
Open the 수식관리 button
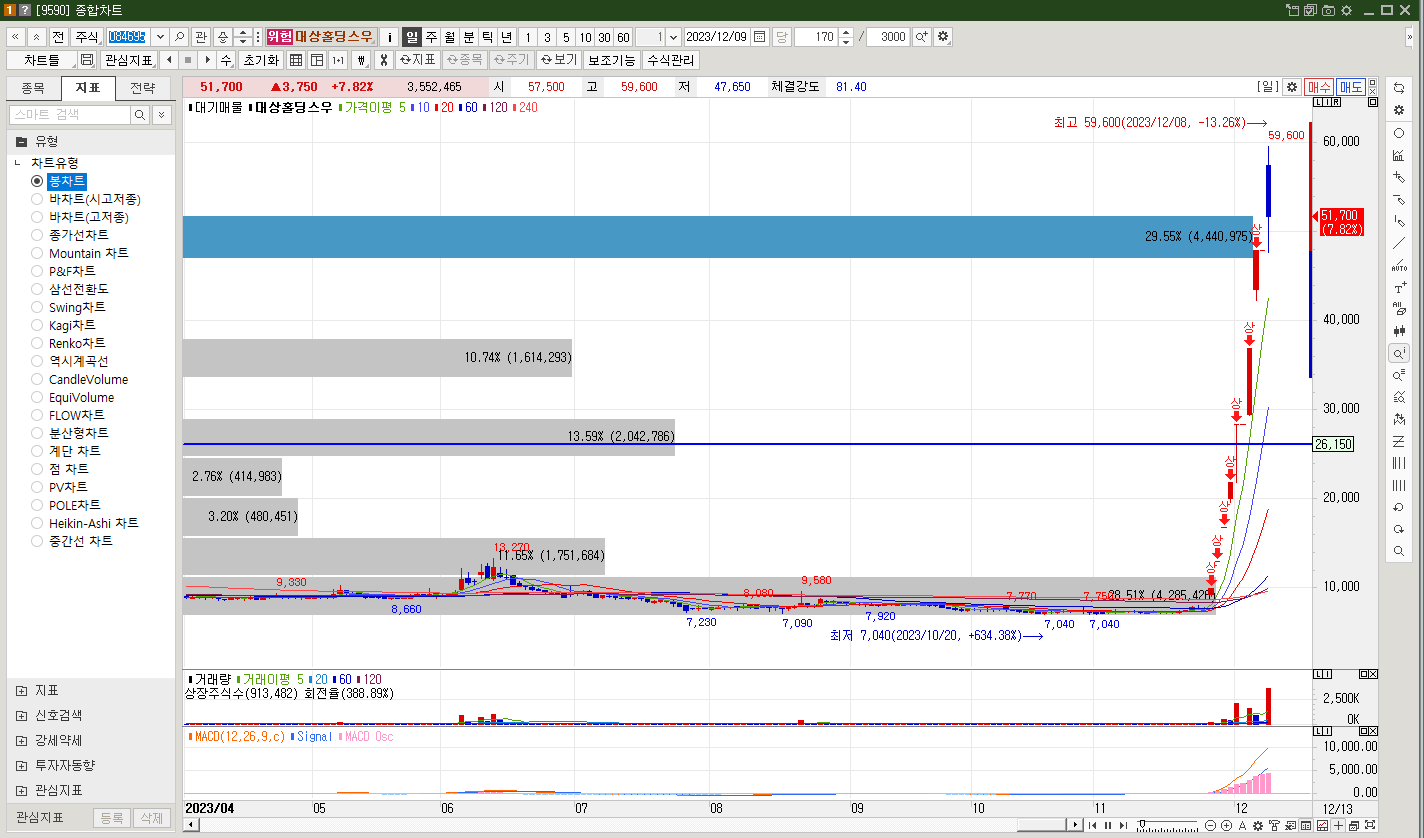tap(671, 60)
